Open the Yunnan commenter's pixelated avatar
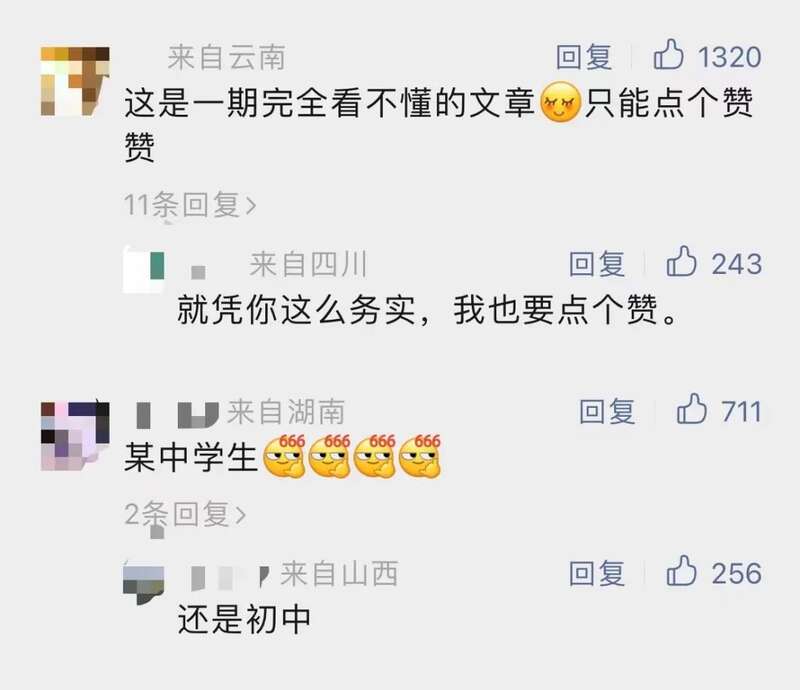The height and width of the screenshot is (690, 800). pyautogui.click(x=75, y=81)
